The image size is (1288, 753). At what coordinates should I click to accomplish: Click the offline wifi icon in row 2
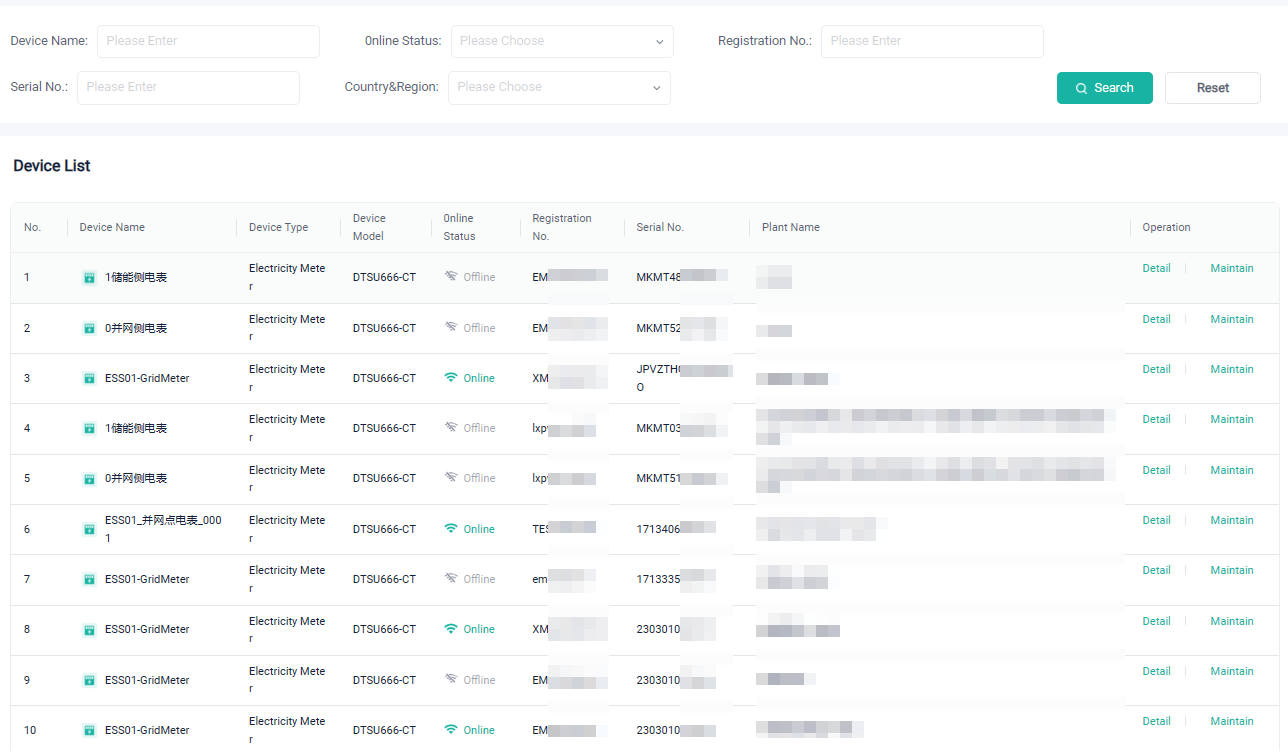tap(451, 327)
